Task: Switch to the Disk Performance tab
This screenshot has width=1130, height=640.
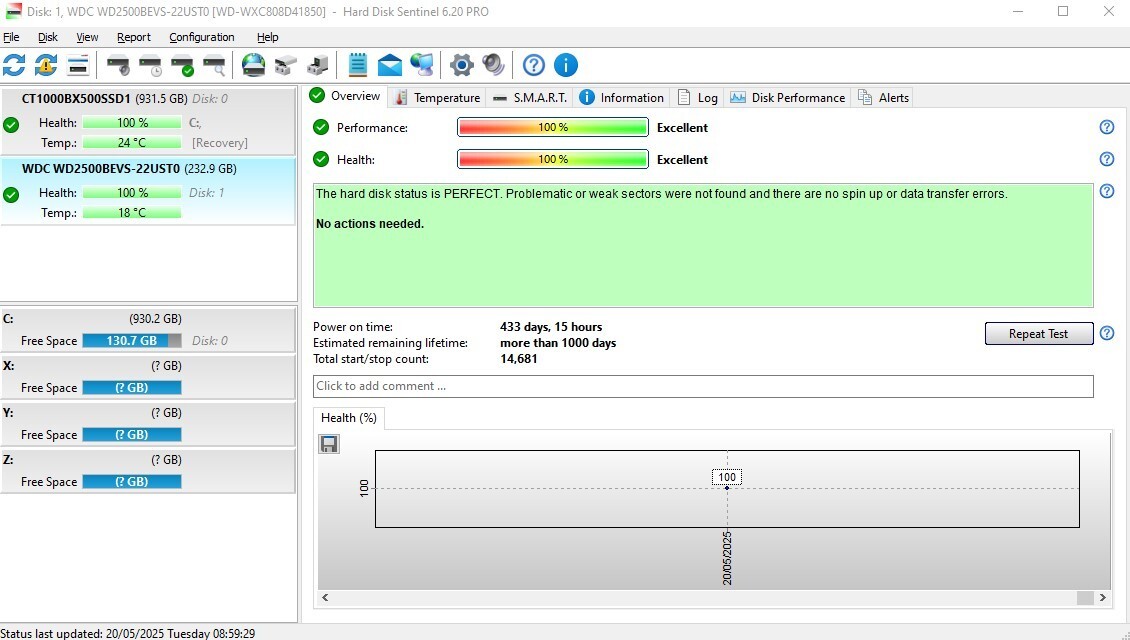Action: [788, 97]
